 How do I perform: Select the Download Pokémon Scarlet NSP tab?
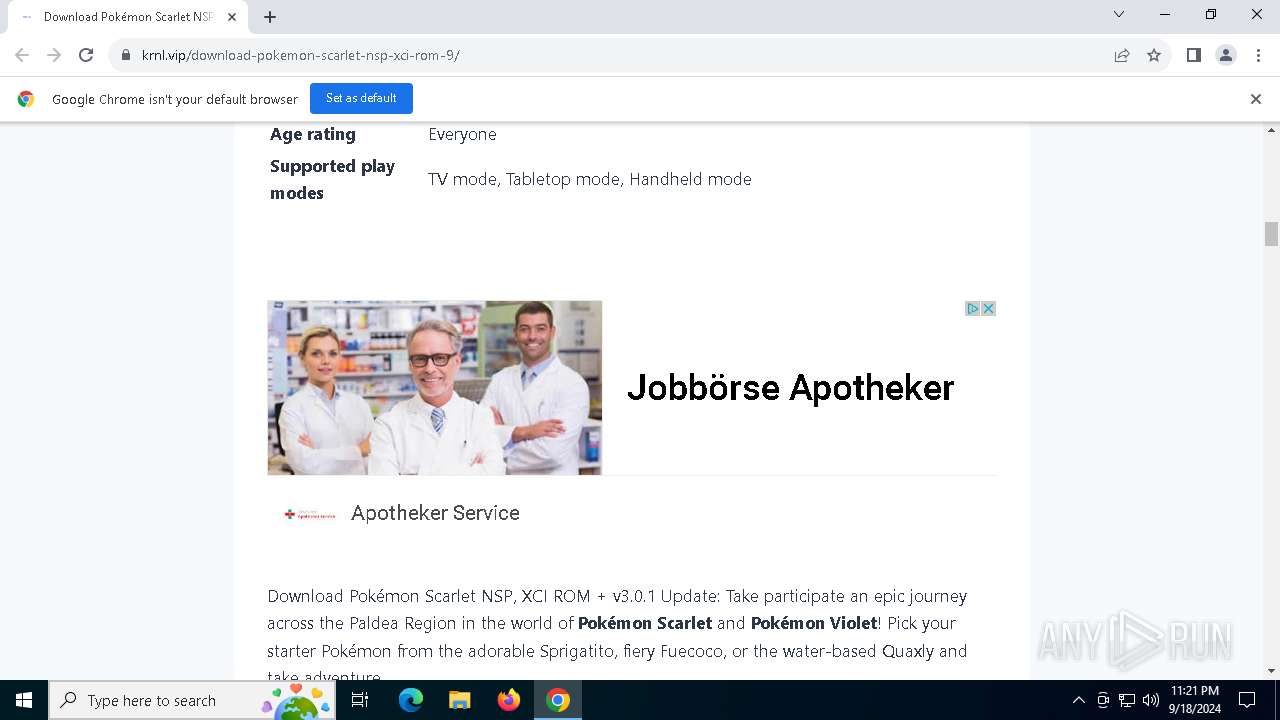(x=128, y=17)
